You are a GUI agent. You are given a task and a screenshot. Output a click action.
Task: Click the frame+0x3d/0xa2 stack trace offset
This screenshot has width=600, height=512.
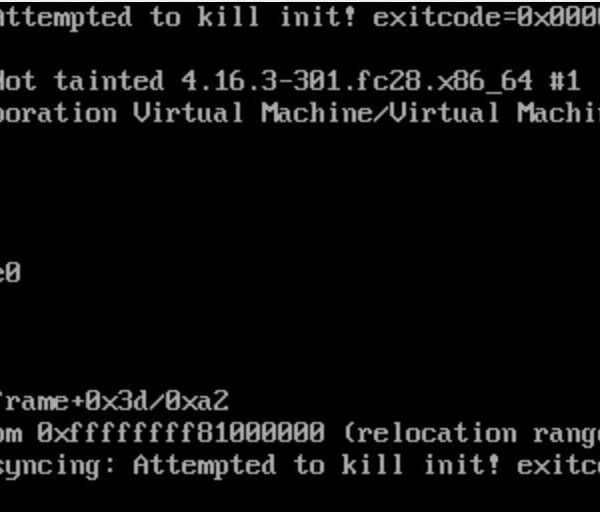click(x=114, y=401)
